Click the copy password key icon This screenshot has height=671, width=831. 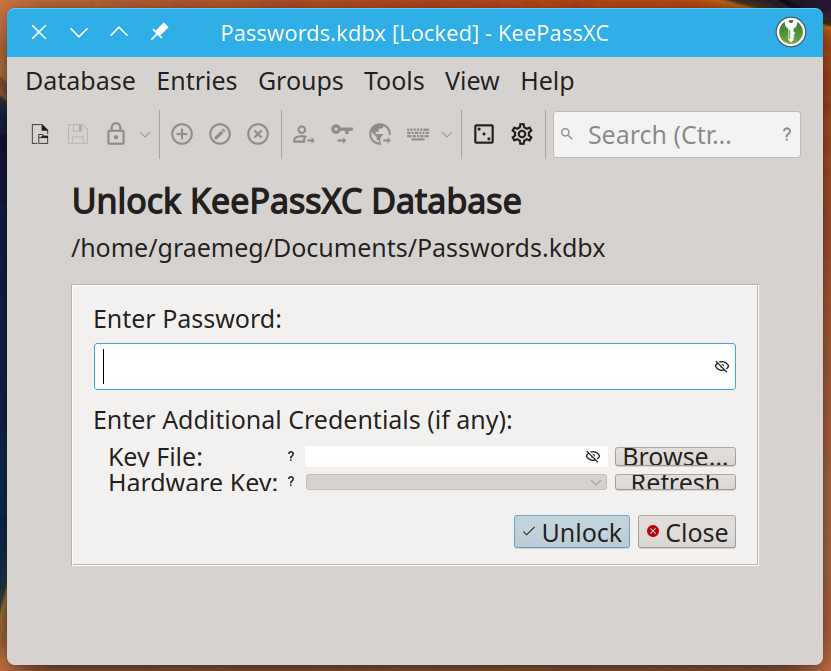coord(340,134)
